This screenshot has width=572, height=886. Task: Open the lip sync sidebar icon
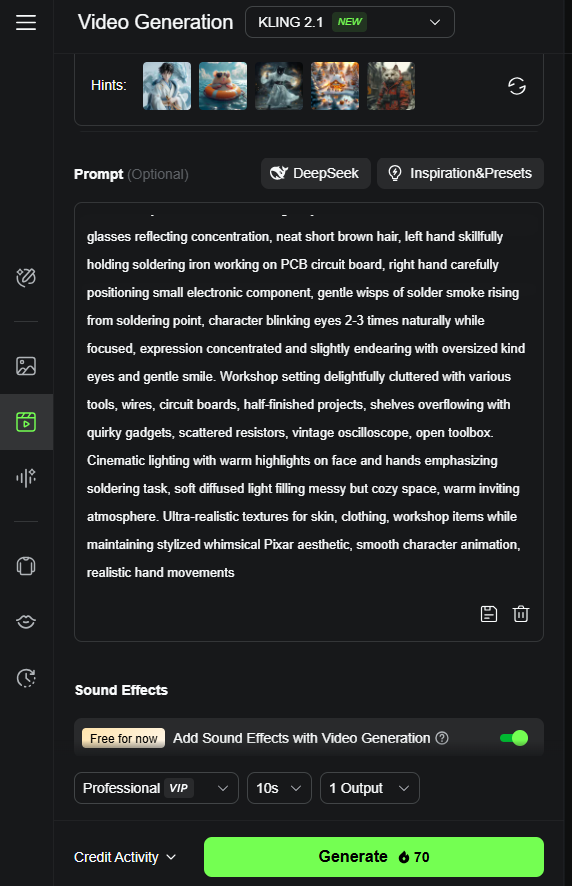click(26, 622)
